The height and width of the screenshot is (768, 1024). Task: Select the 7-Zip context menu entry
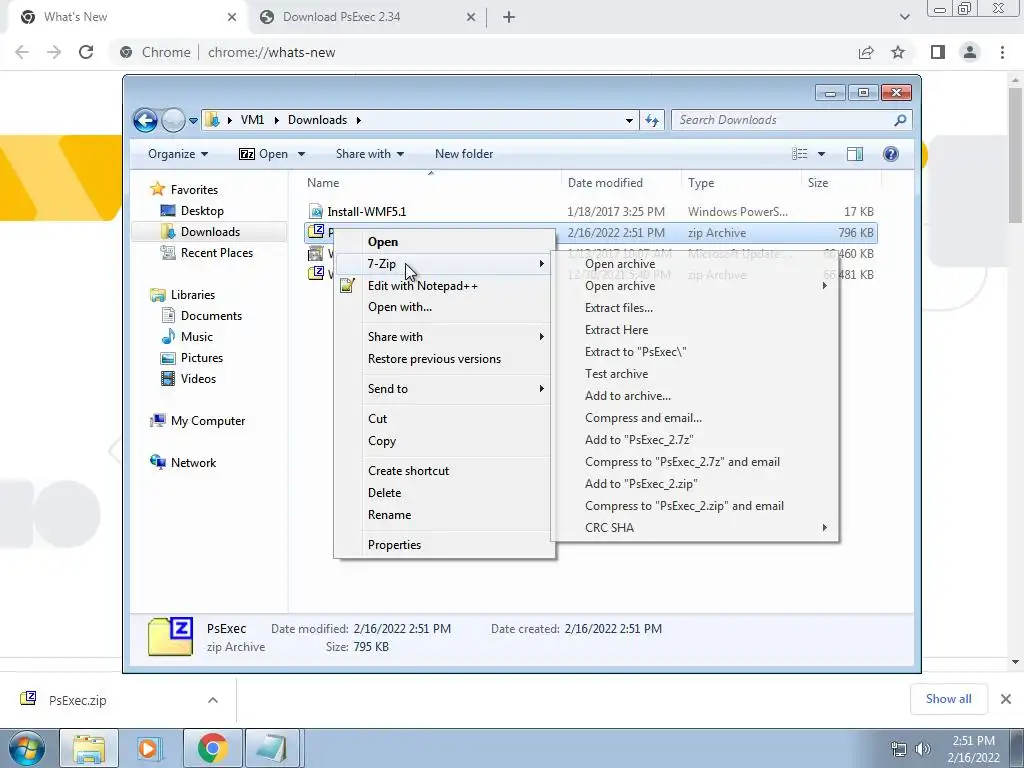[x=381, y=264]
